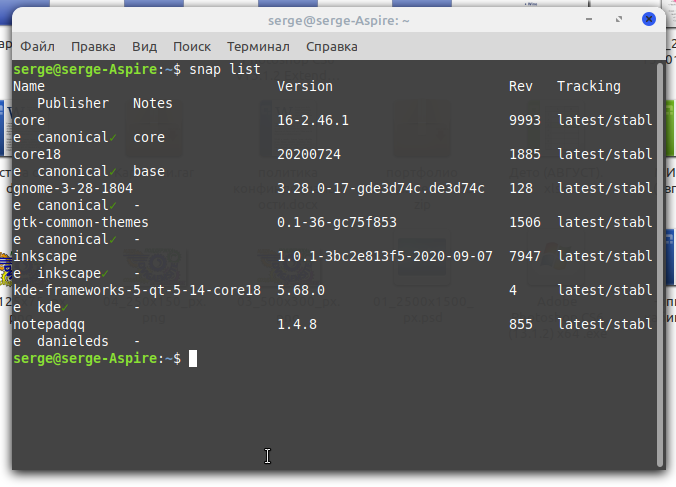Image resolution: width=676 pixels, height=487 pixels.
Task: Open the Правка menu
Action: coord(93,47)
